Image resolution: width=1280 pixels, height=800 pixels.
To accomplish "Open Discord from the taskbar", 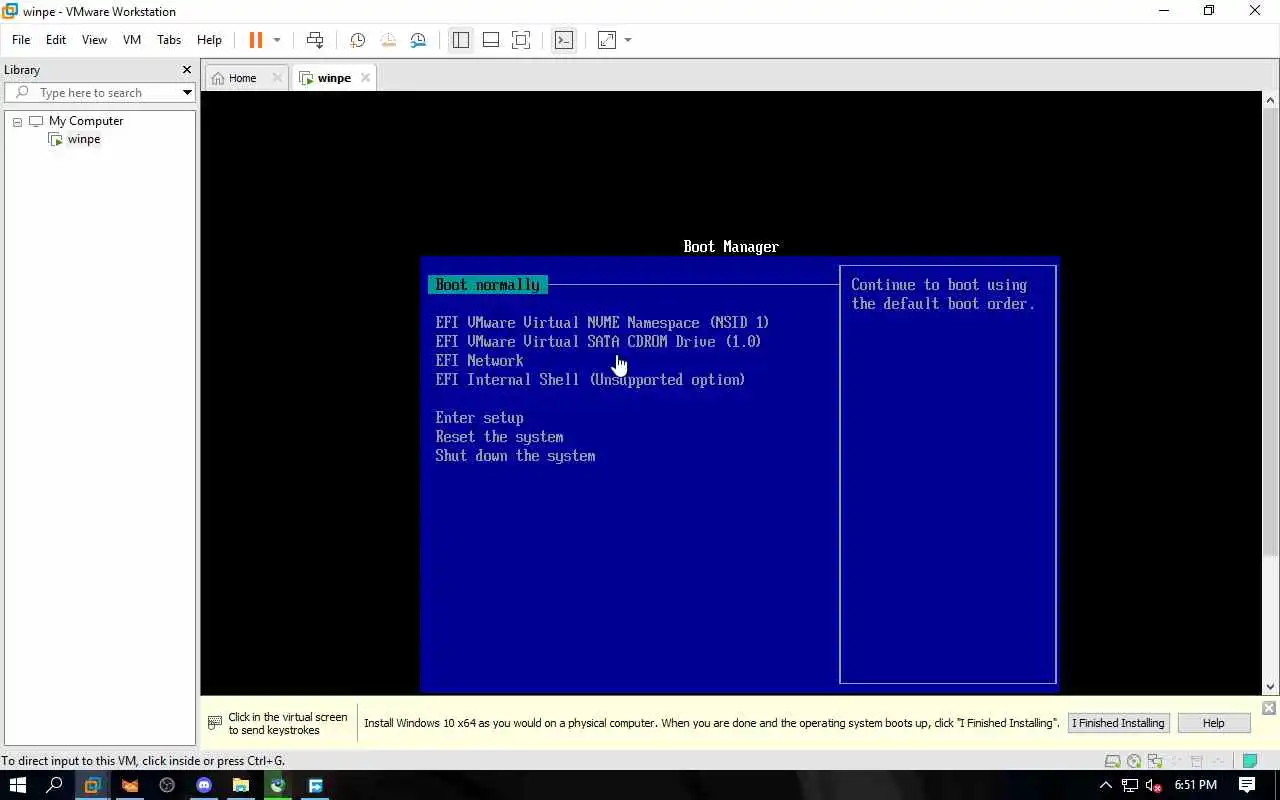I will [x=204, y=785].
